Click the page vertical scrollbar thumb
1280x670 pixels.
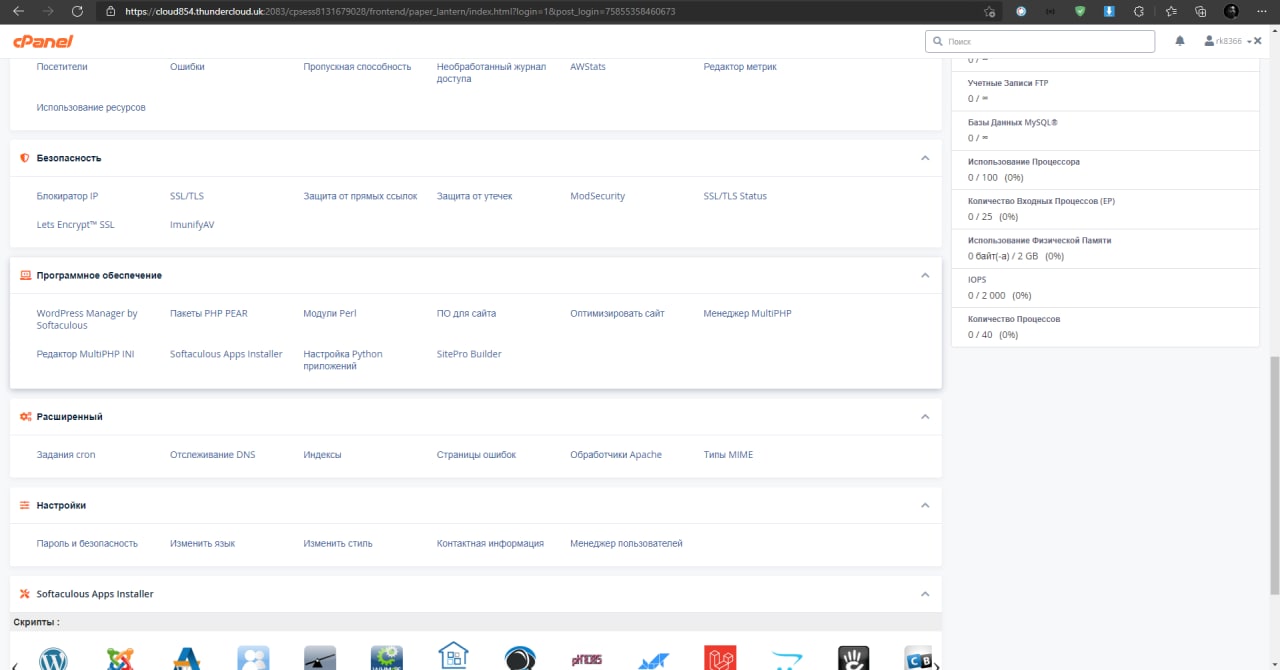pyautogui.click(x=1274, y=475)
